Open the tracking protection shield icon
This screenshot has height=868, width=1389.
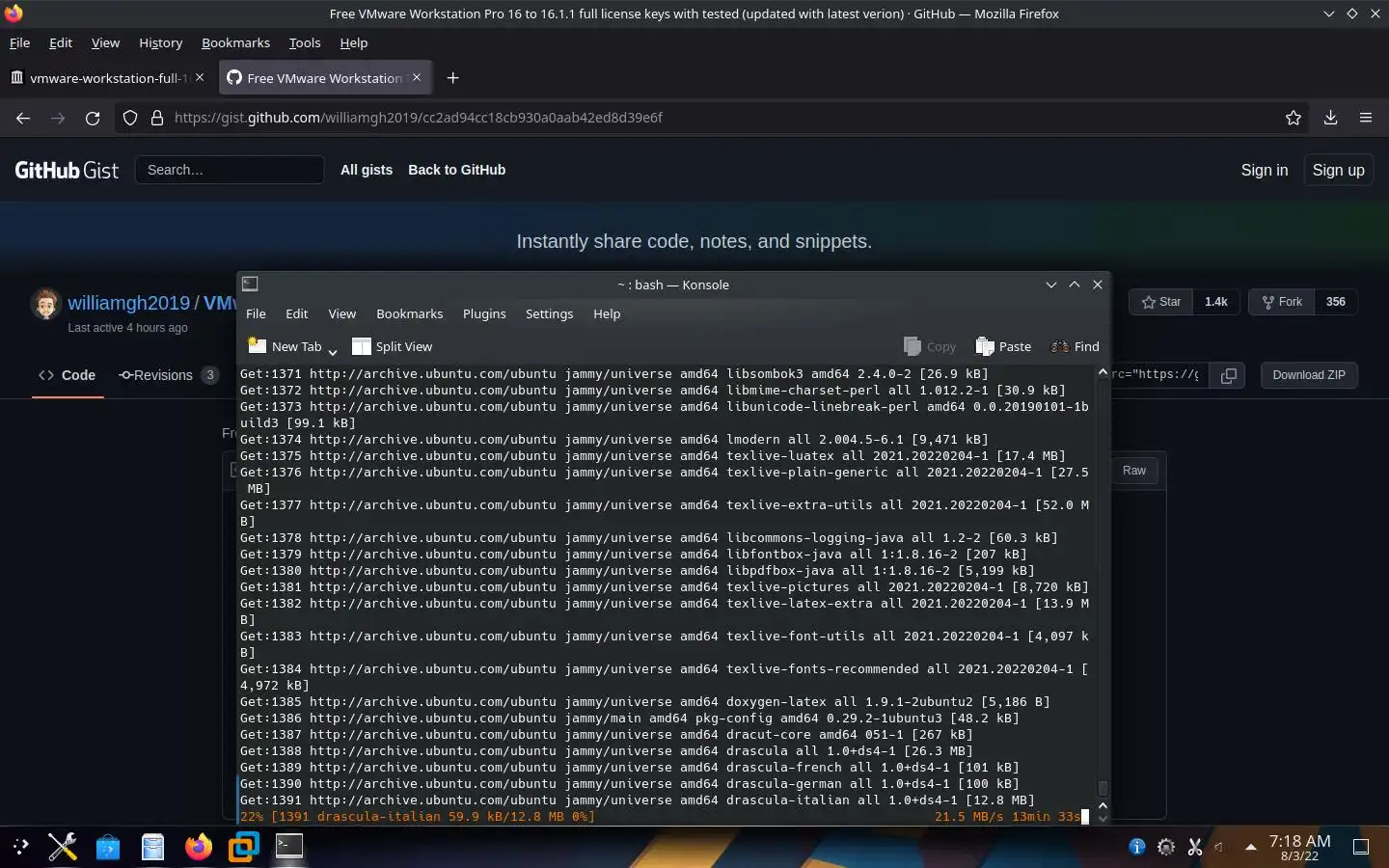[x=130, y=118]
